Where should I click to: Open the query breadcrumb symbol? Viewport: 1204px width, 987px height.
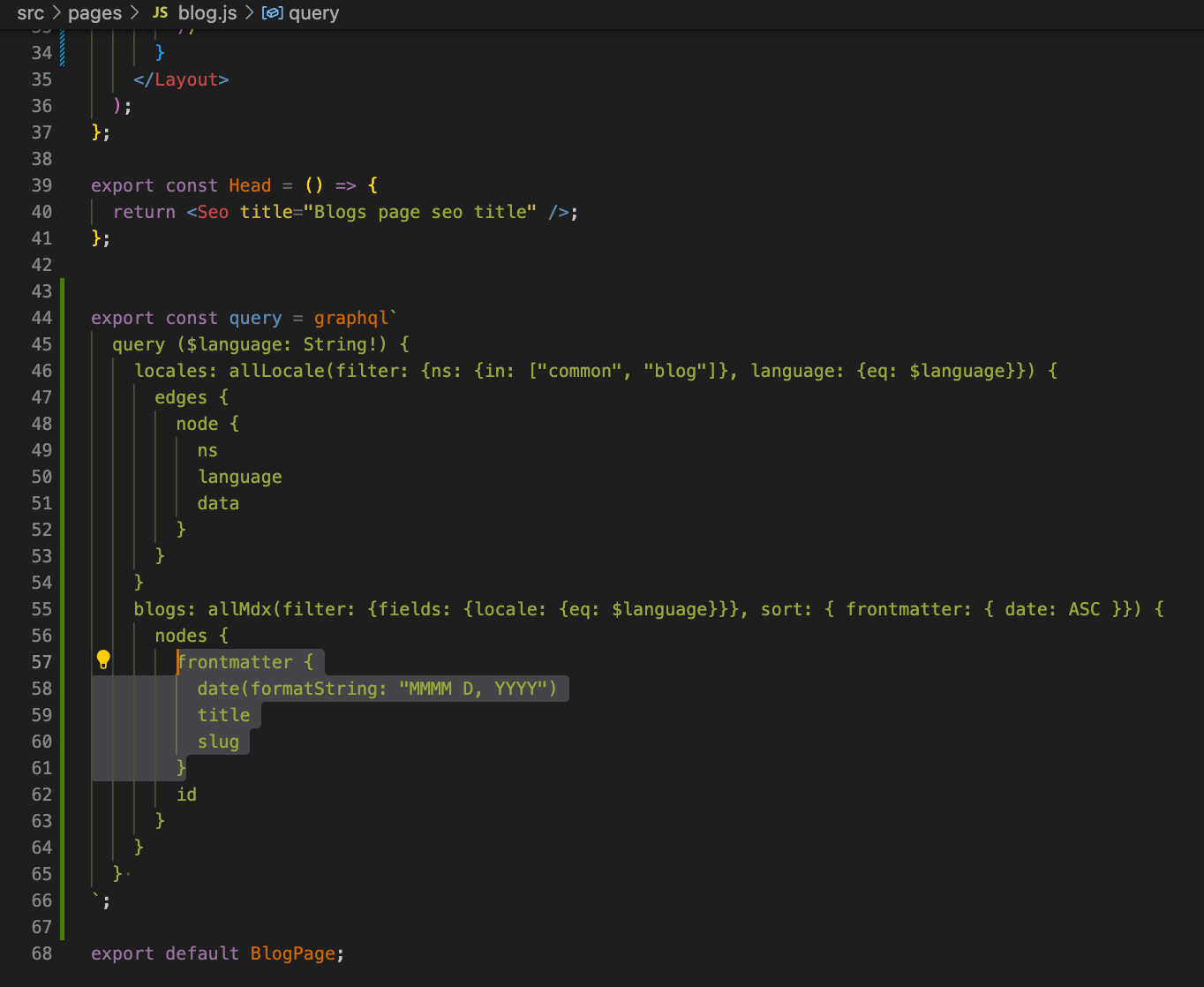point(313,13)
